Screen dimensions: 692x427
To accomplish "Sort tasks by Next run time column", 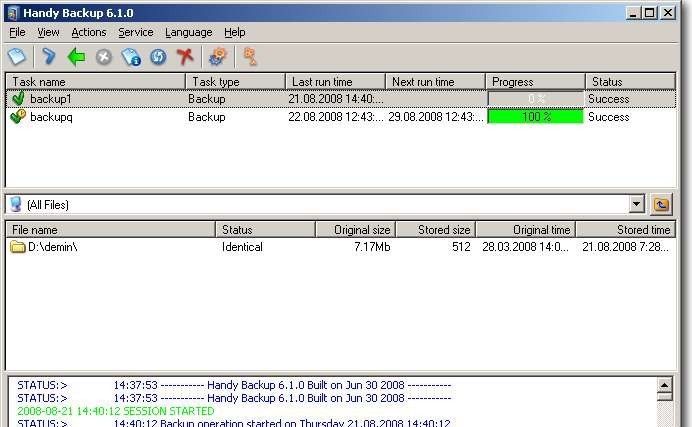I will (x=436, y=82).
